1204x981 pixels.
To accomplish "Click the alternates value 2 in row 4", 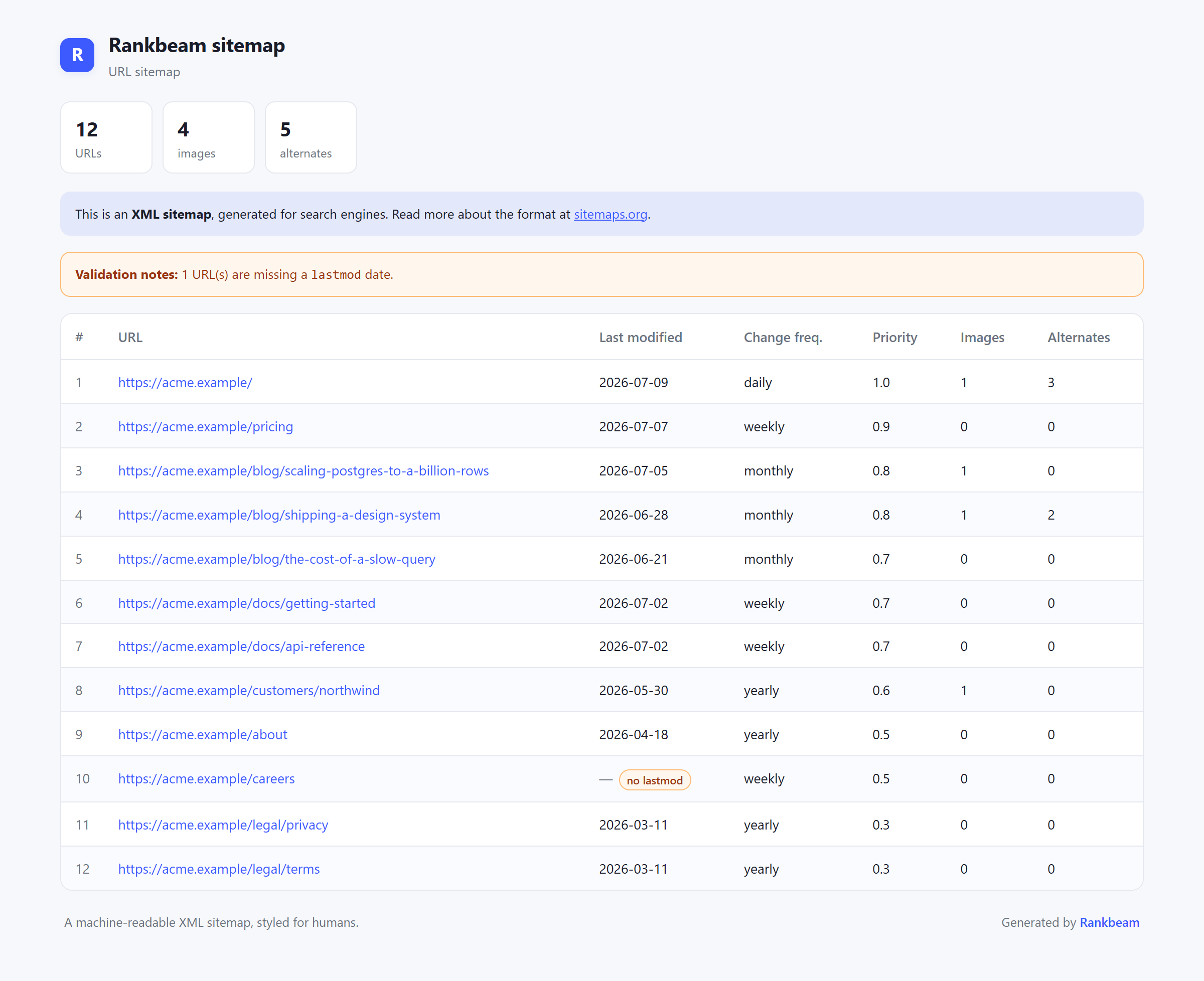I will (x=1051, y=515).
